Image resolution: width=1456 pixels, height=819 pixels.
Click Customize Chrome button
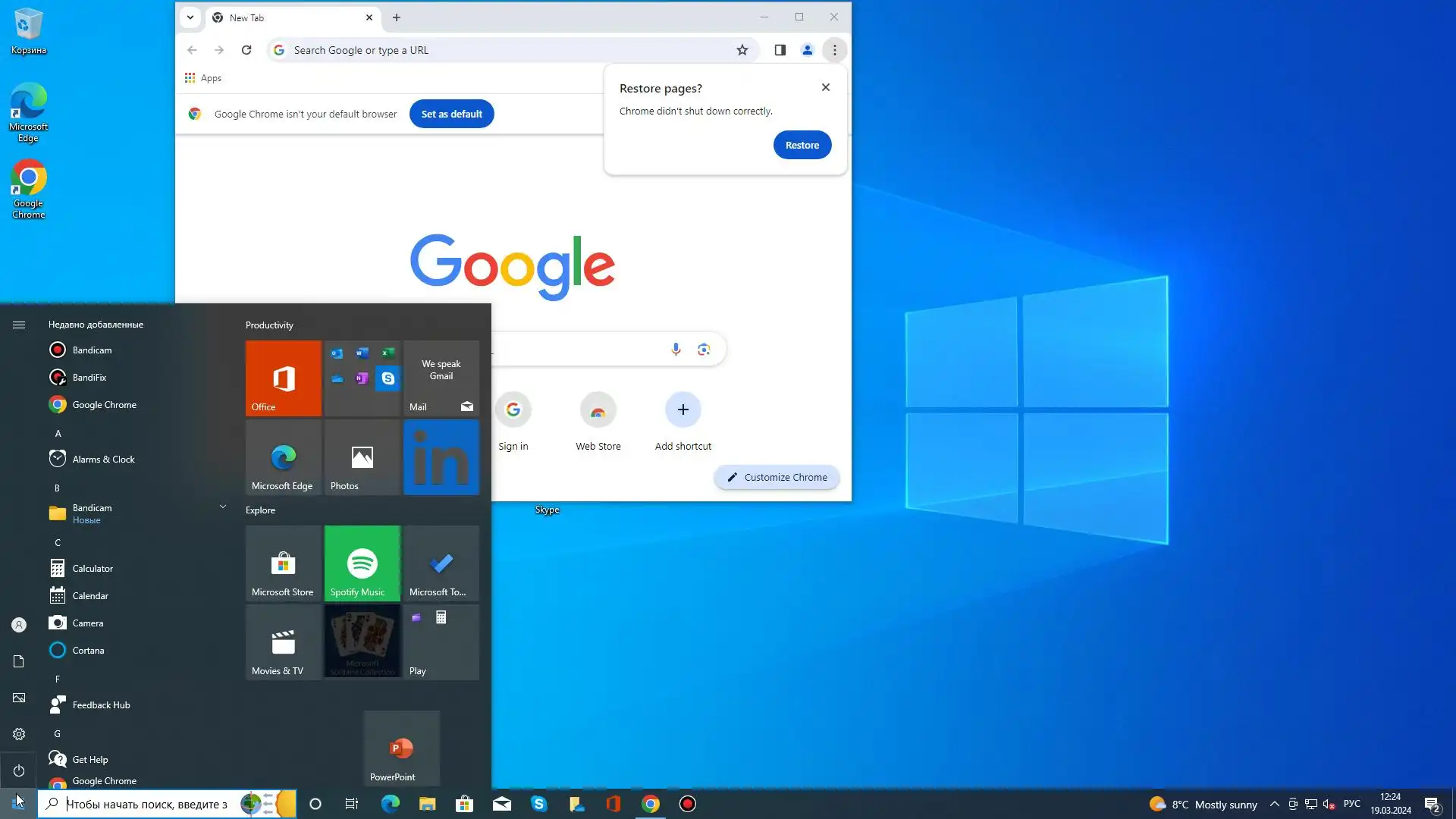point(777,477)
